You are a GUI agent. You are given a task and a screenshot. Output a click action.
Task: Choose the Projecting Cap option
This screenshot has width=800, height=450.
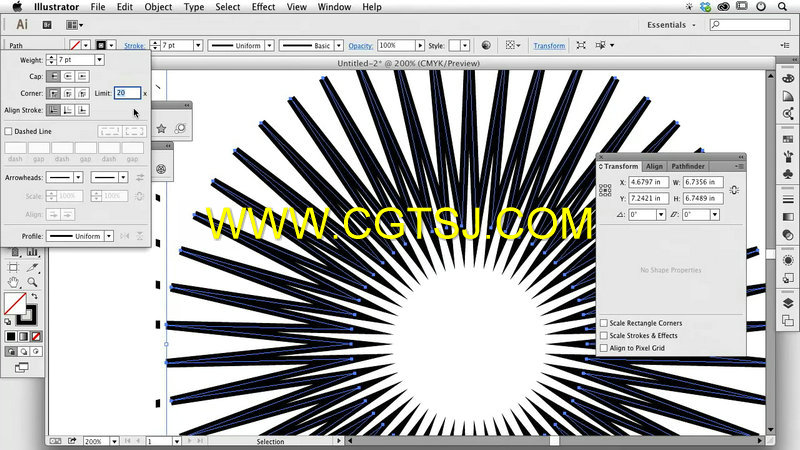(82, 77)
